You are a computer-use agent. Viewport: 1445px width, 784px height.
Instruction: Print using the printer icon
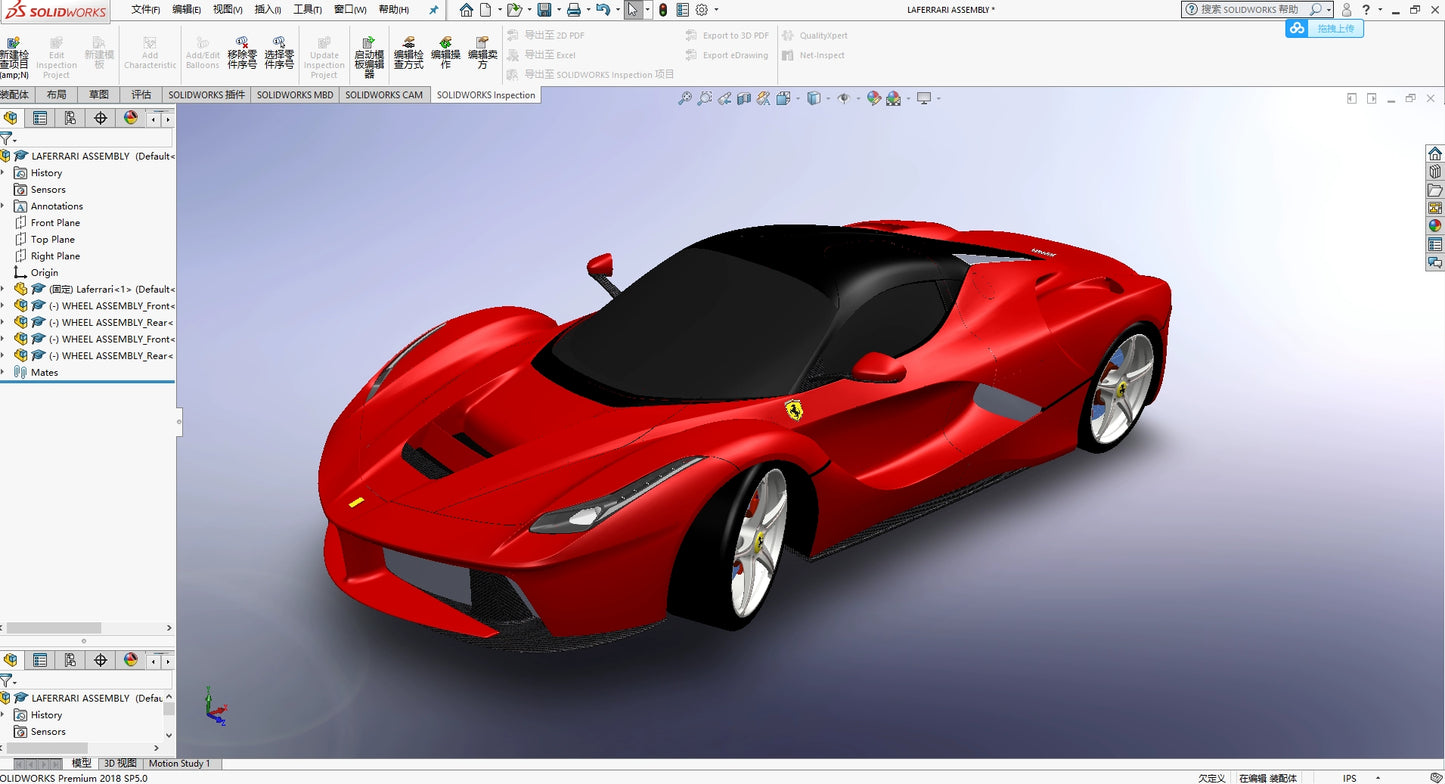tap(574, 10)
